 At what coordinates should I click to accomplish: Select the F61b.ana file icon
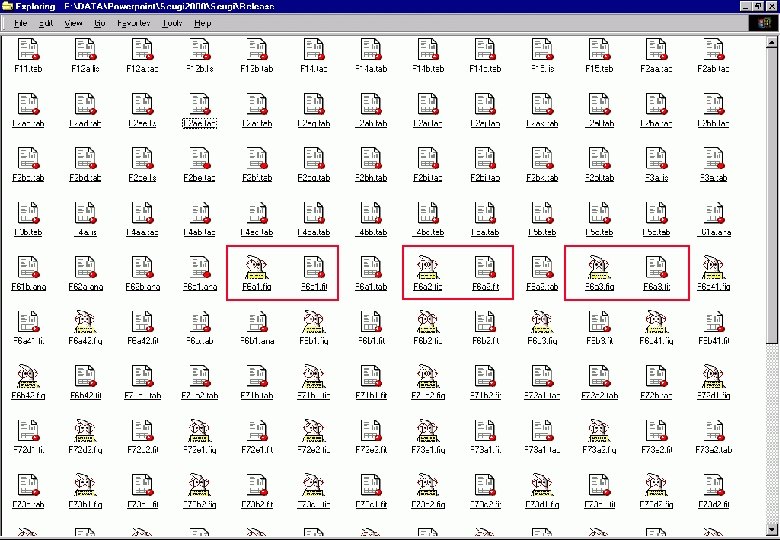pyautogui.click(x=28, y=268)
